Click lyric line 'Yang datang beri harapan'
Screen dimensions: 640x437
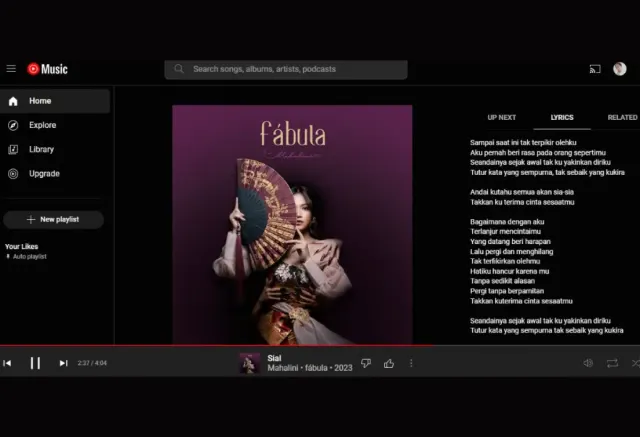(510, 242)
